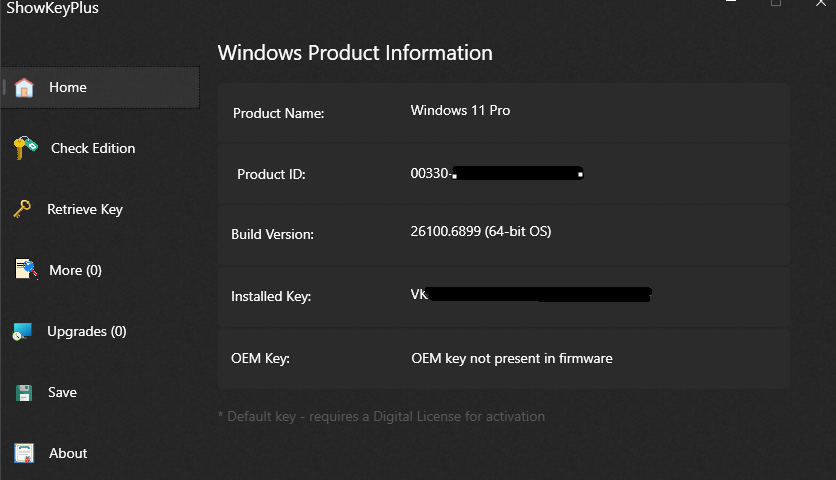Click the Product ID value starting 00330

[497, 174]
